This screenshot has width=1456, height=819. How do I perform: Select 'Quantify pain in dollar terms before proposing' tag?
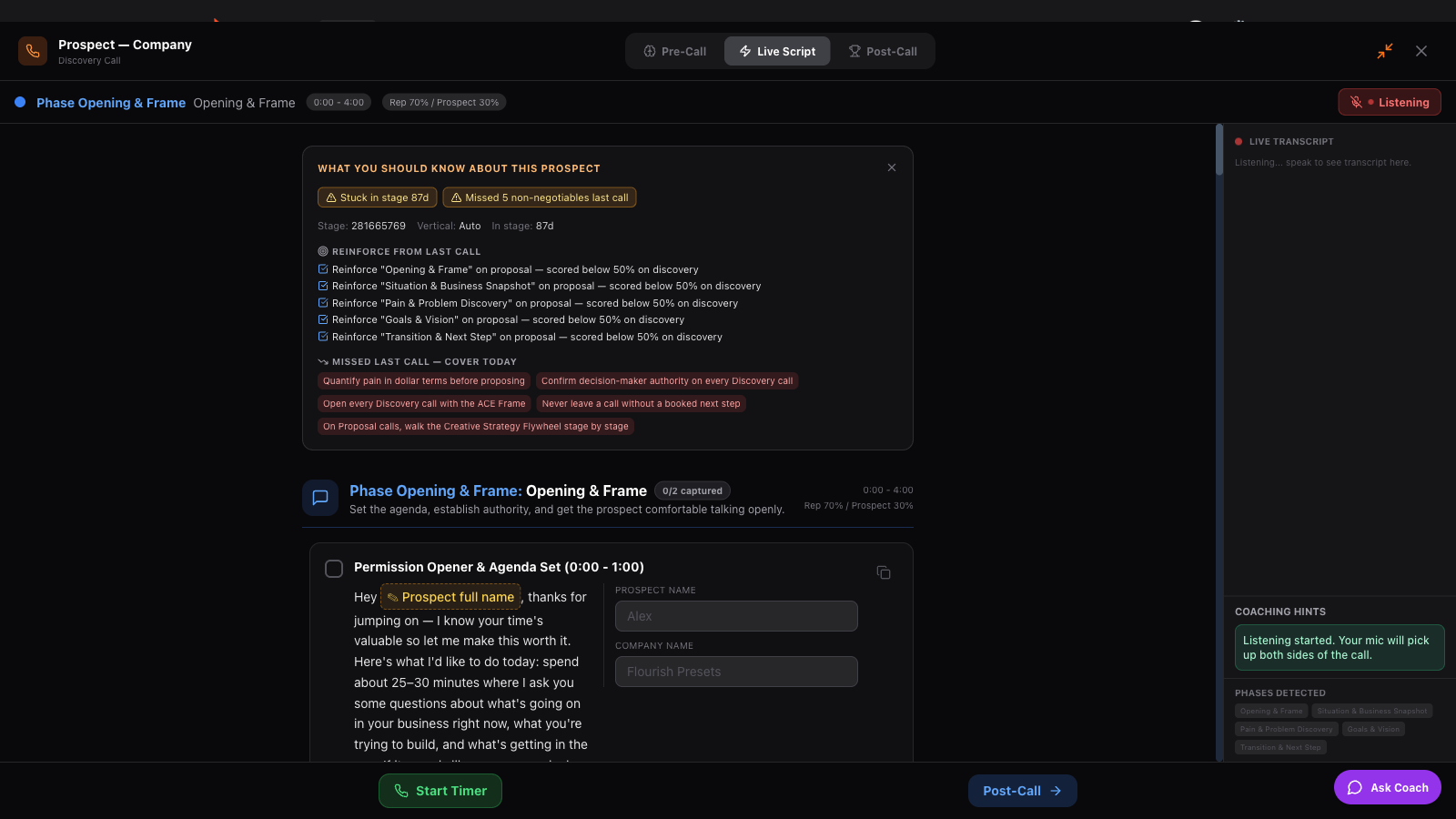tap(424, 381)
